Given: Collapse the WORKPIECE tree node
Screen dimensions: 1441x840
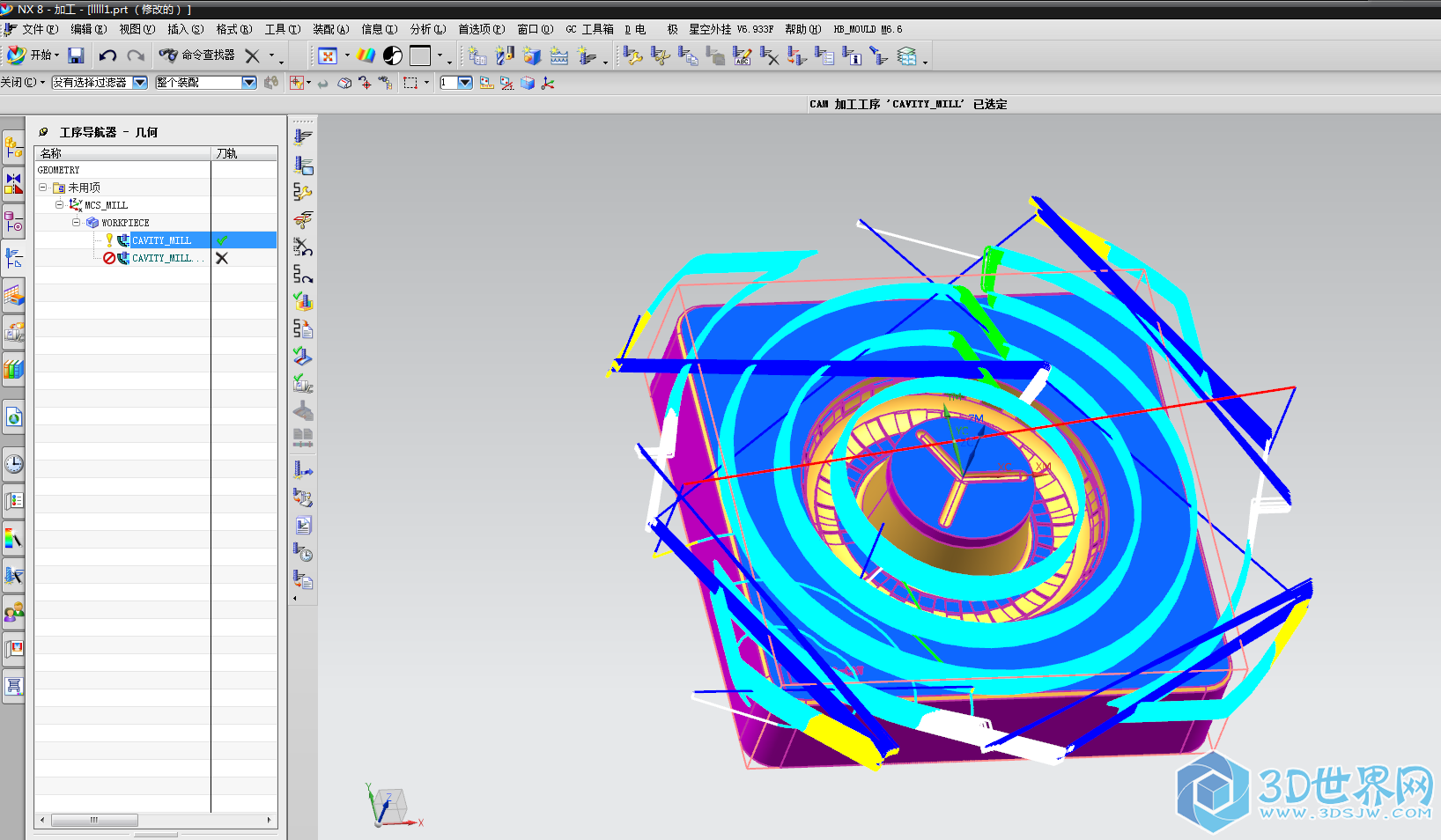Looking at the screenshot, I should 77,223.
